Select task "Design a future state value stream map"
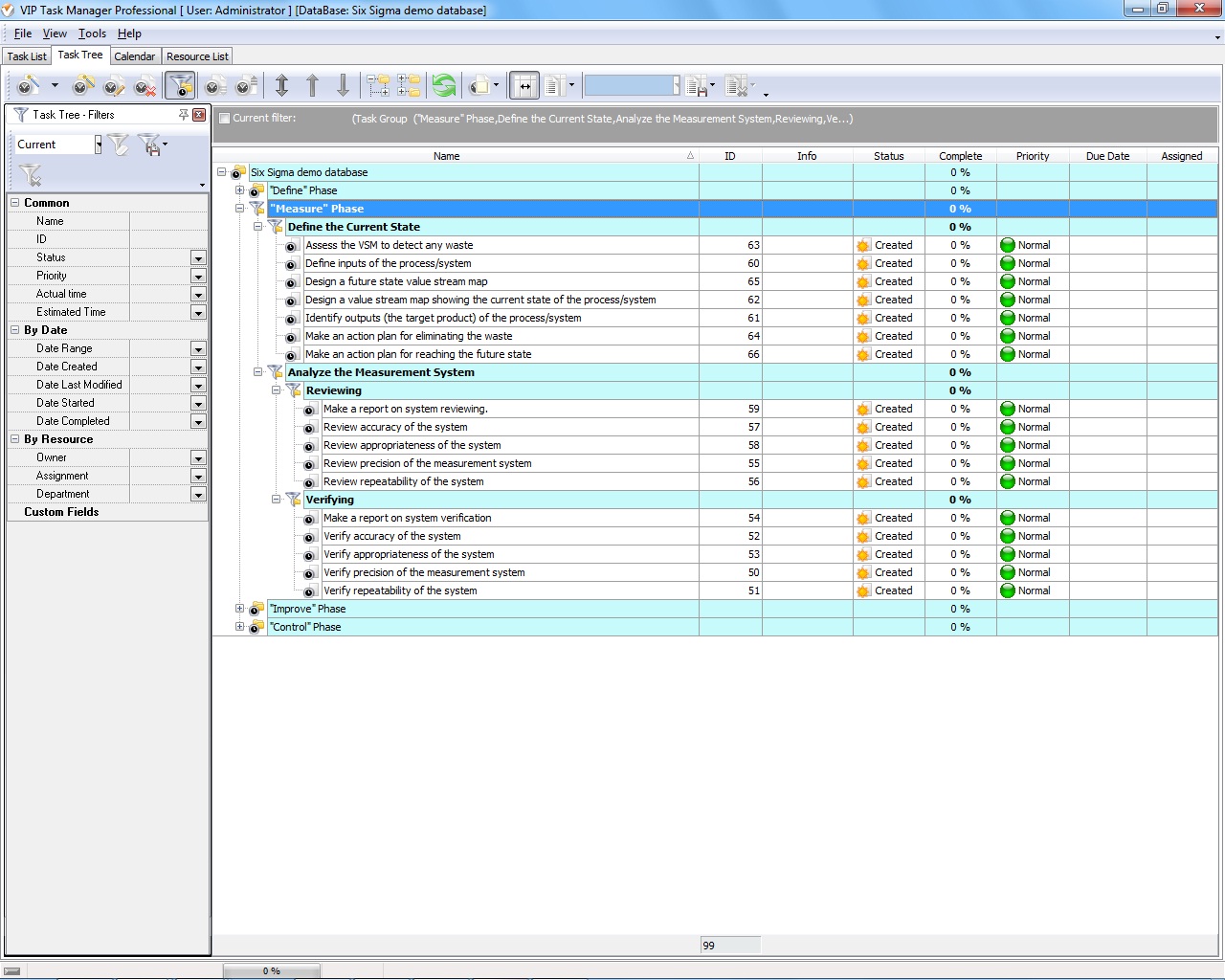1225x980 pixels. pyautogui.click(x=396, y=282)
